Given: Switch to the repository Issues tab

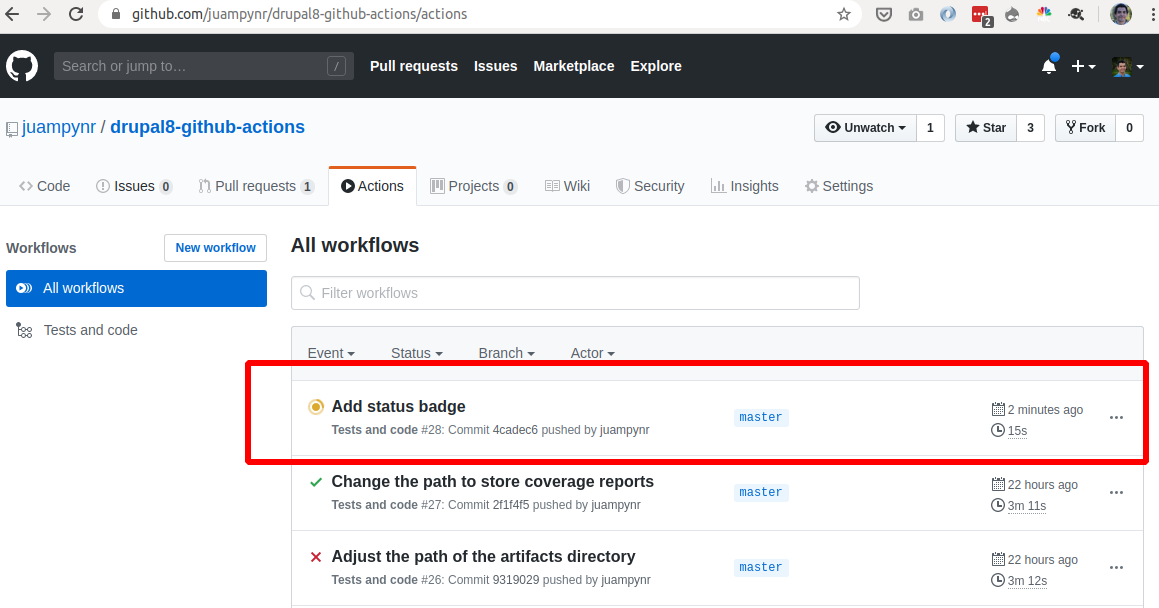Looking at the screenshot, I should pos(134,186).
